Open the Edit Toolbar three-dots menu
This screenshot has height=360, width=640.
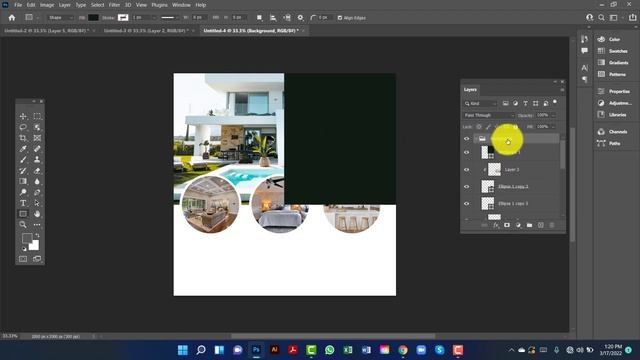tap(37, 224)
